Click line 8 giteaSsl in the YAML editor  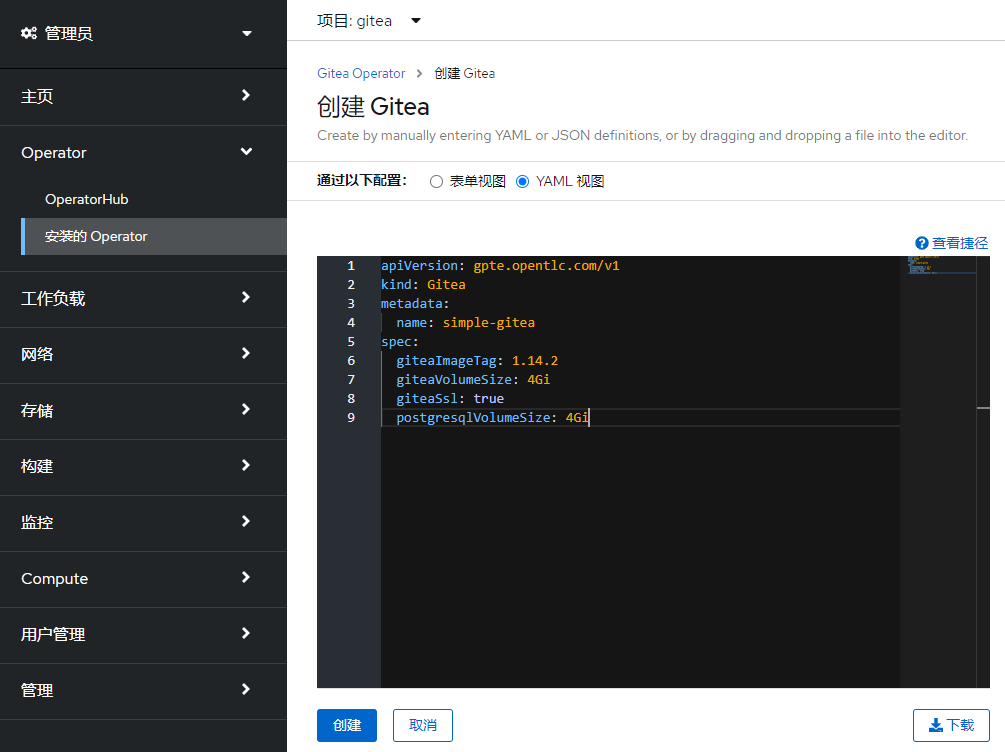pyautogui.click(x=450, y=398)
